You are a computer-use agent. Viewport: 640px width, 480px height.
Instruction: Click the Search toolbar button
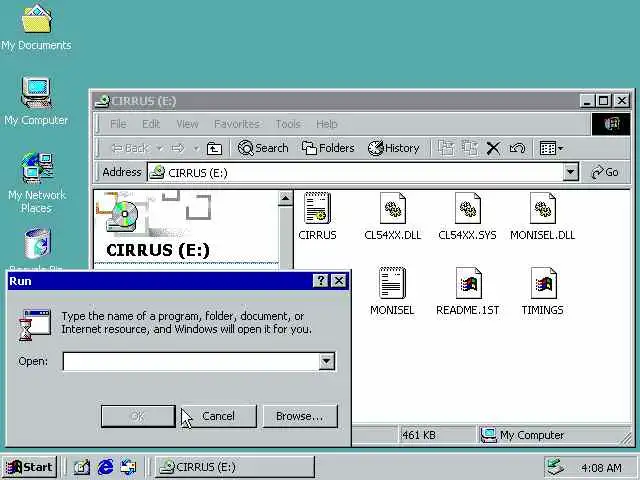point(263,148)
